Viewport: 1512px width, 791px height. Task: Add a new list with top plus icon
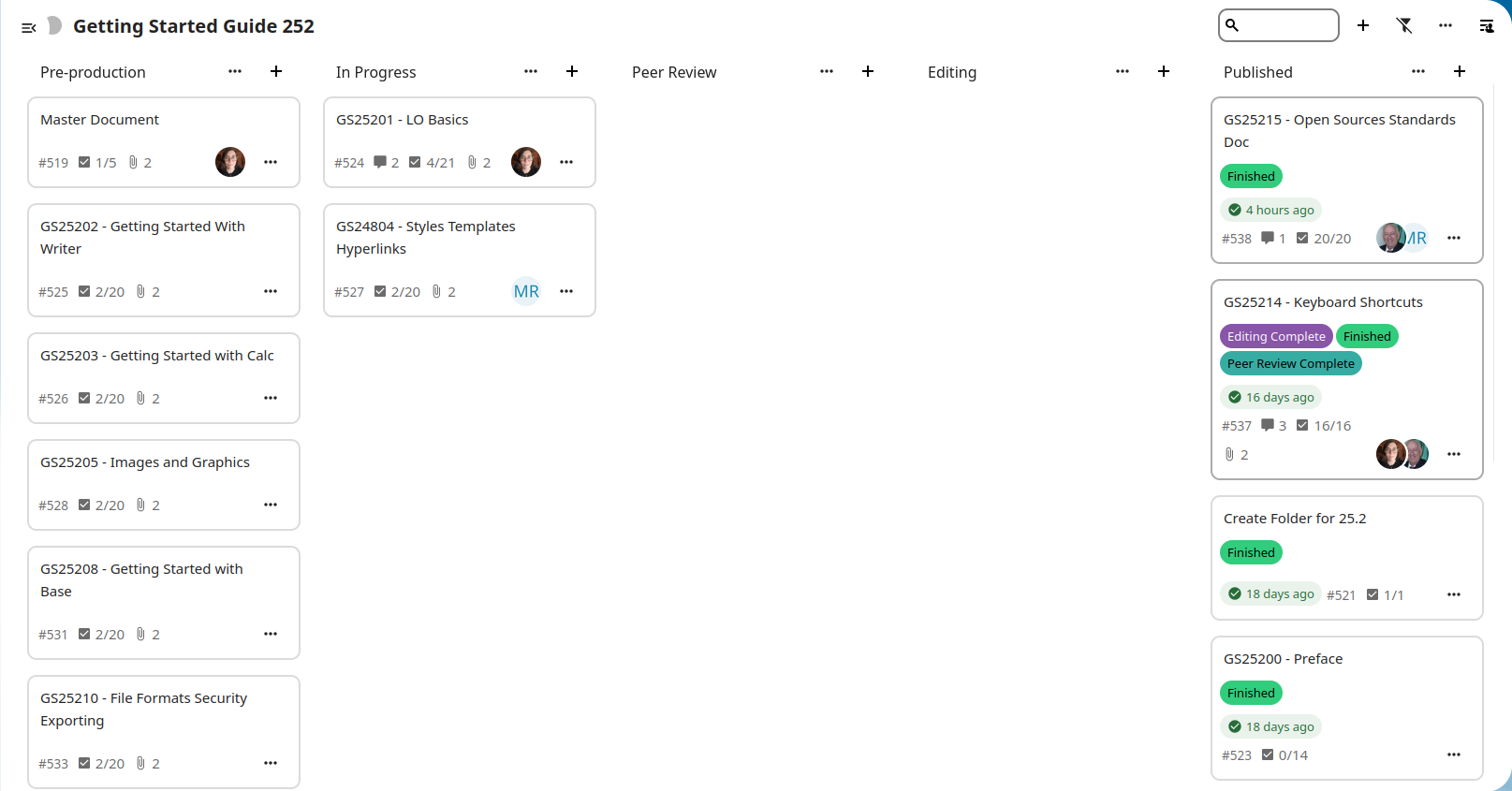pos(1363,25)
